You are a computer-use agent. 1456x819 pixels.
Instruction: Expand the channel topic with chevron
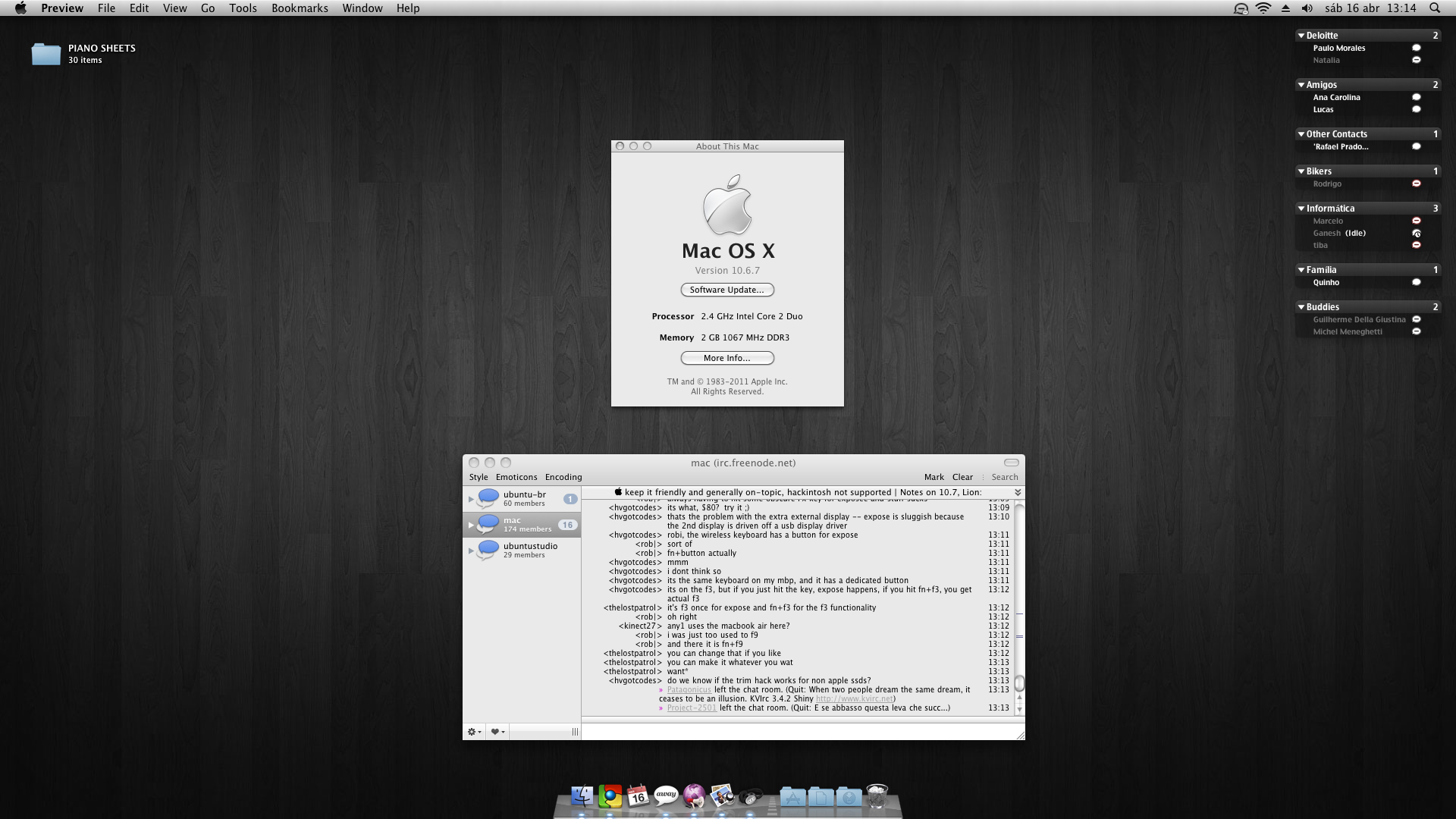pos(1018,493)
